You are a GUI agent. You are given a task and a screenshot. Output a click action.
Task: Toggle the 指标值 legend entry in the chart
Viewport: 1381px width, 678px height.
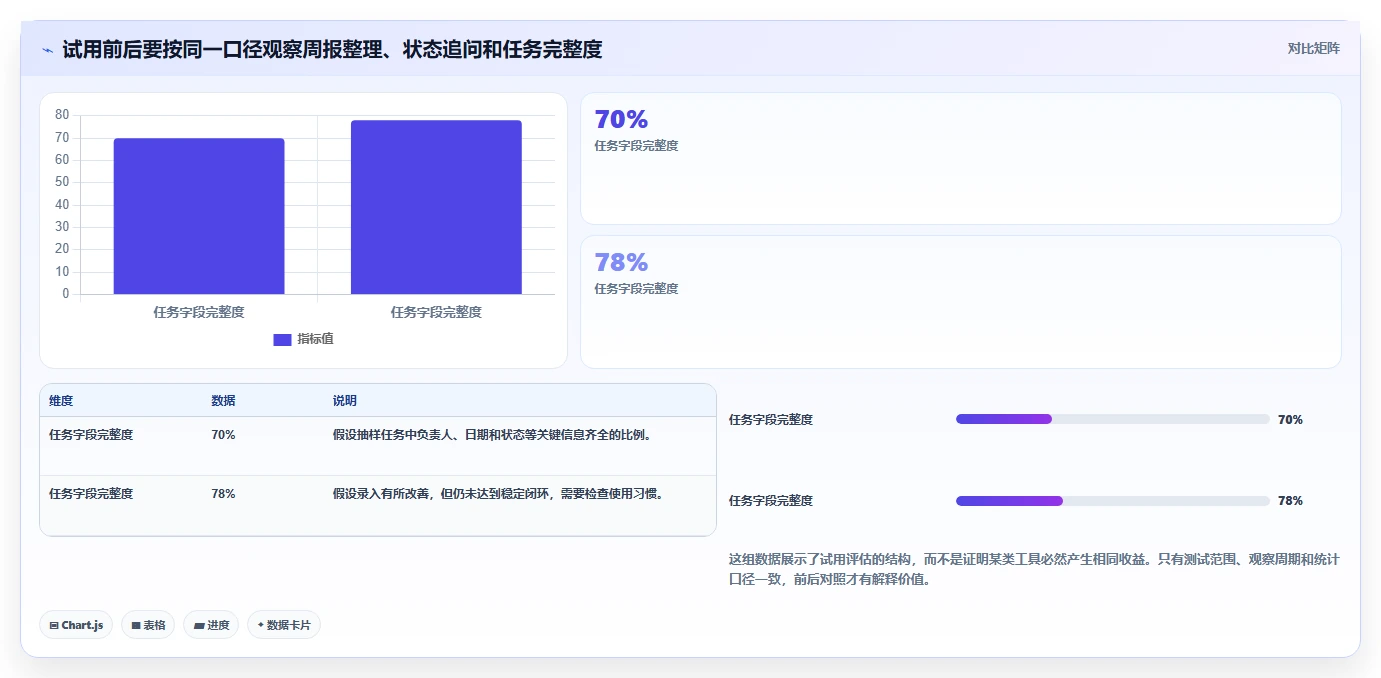304,339
